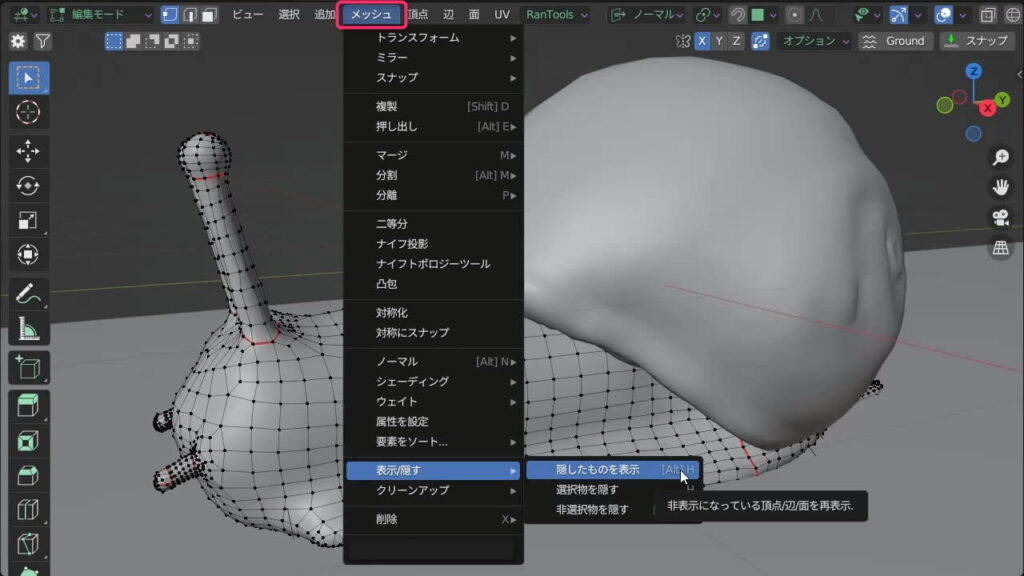Enable vertex select mode
The width and height of the screenshot is (1024, 576).
click(x=170, y=14)
